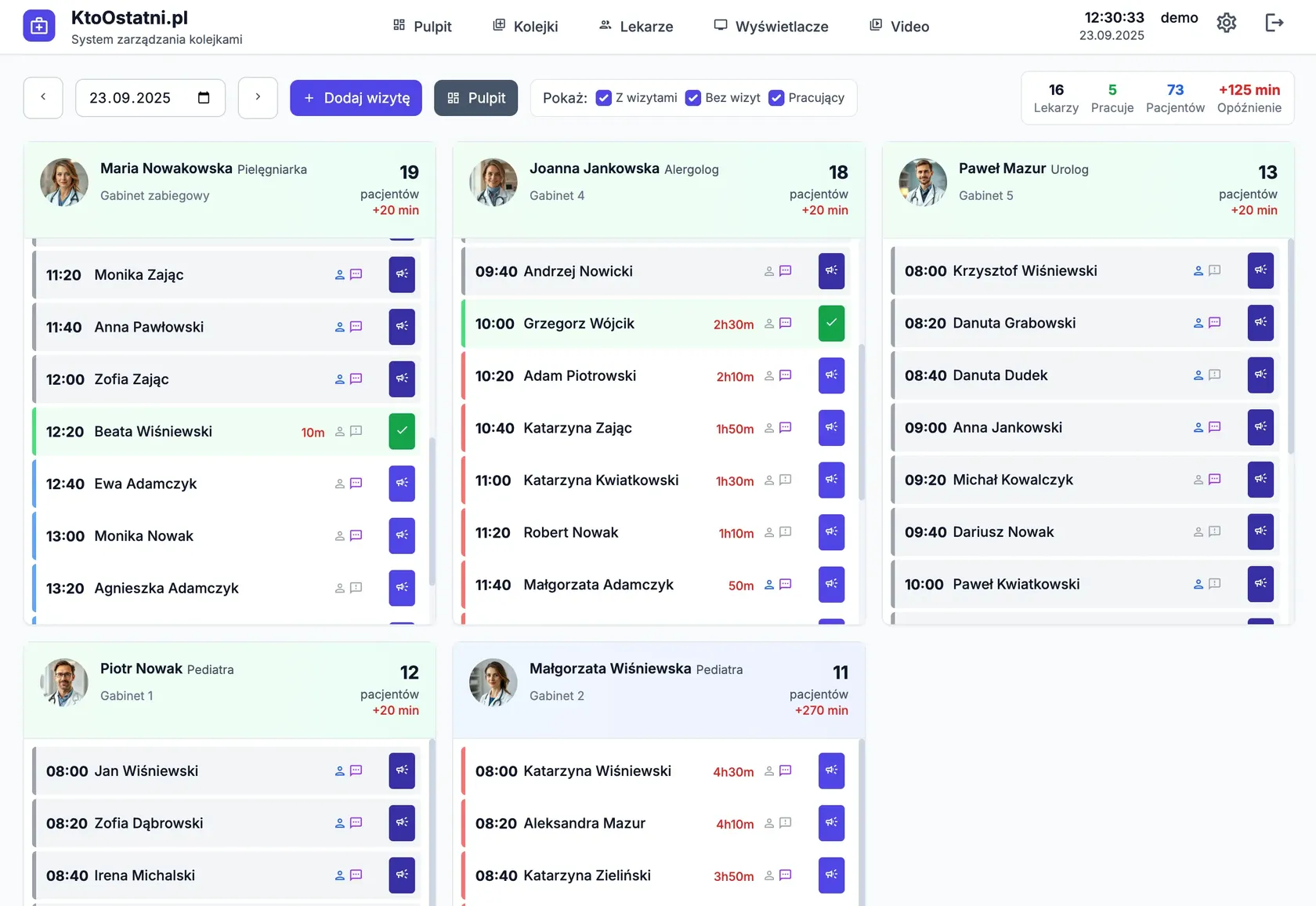This screenshot has width=1316, height=906.
Task: Open comment icon for Michał Kowalczyk
Action: click(1215, 480)
